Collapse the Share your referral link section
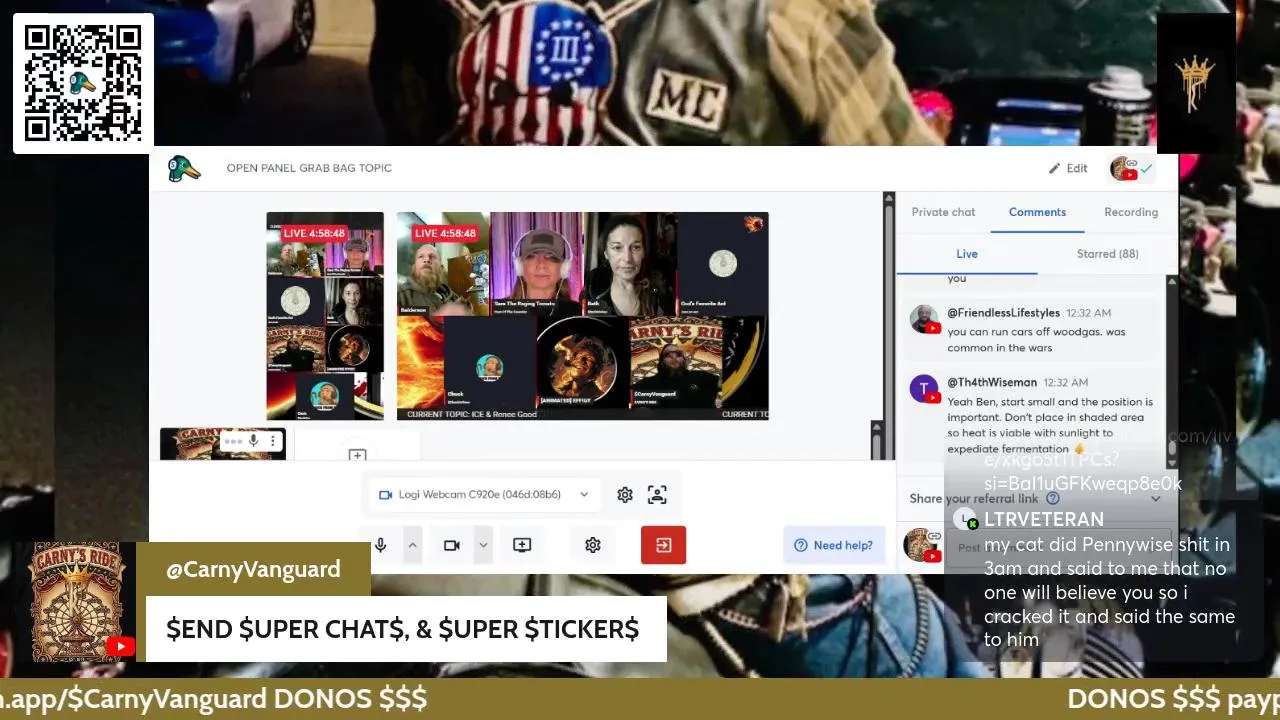Viewport: 1280px width, 720px height. pos(1156,498)
